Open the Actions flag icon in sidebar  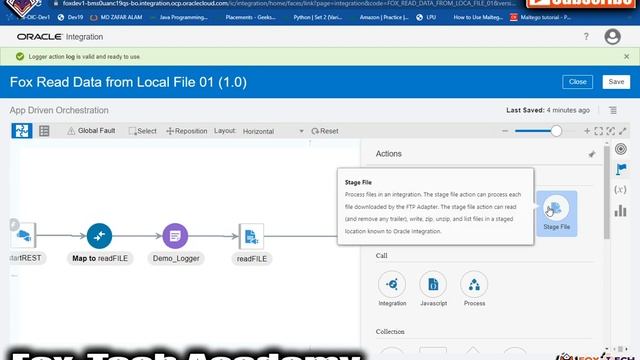621,169
